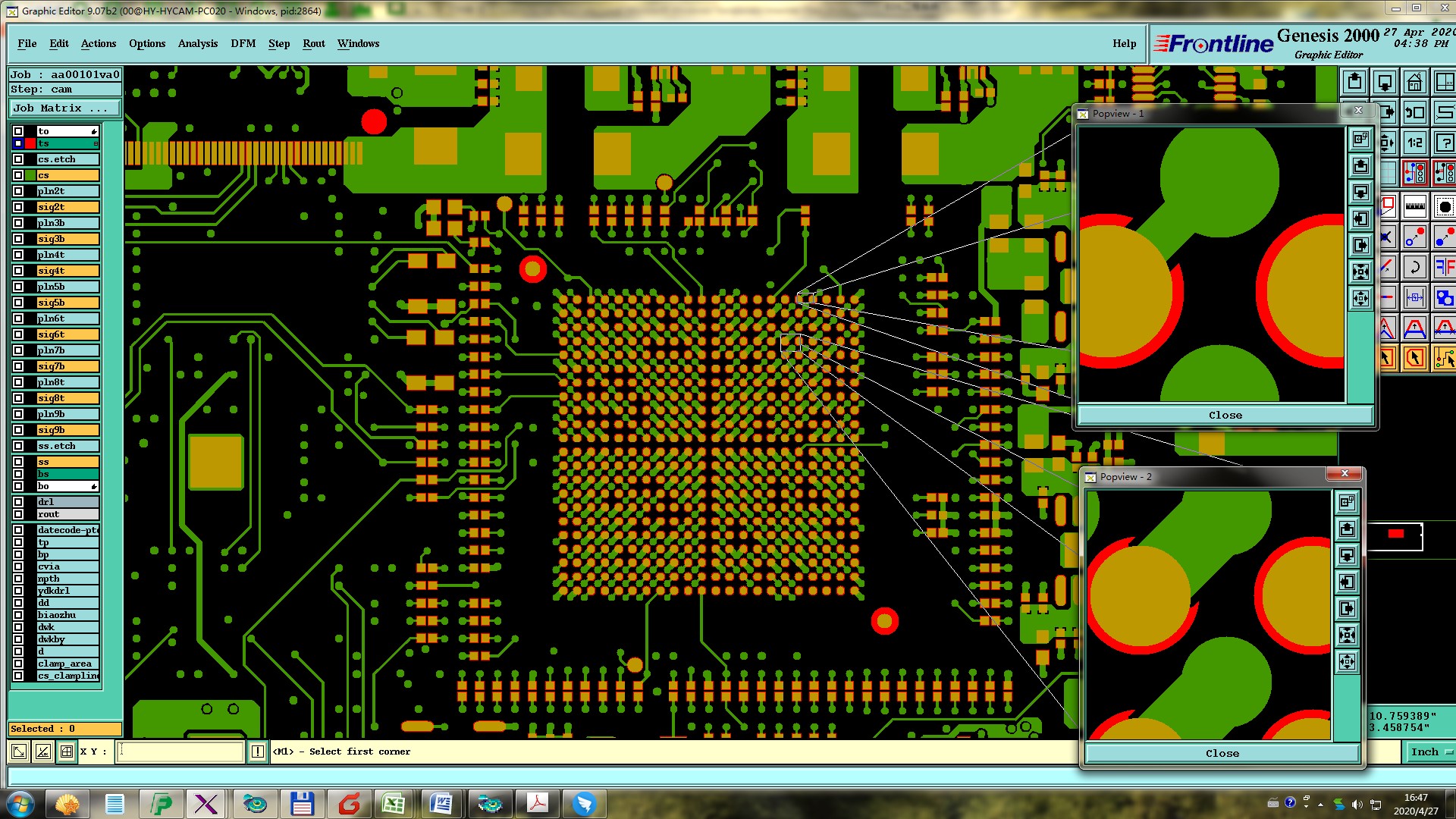Click Popview 1 pan up icon
The height and width of the screenshot is (819, 1456).
(1360, 165)
